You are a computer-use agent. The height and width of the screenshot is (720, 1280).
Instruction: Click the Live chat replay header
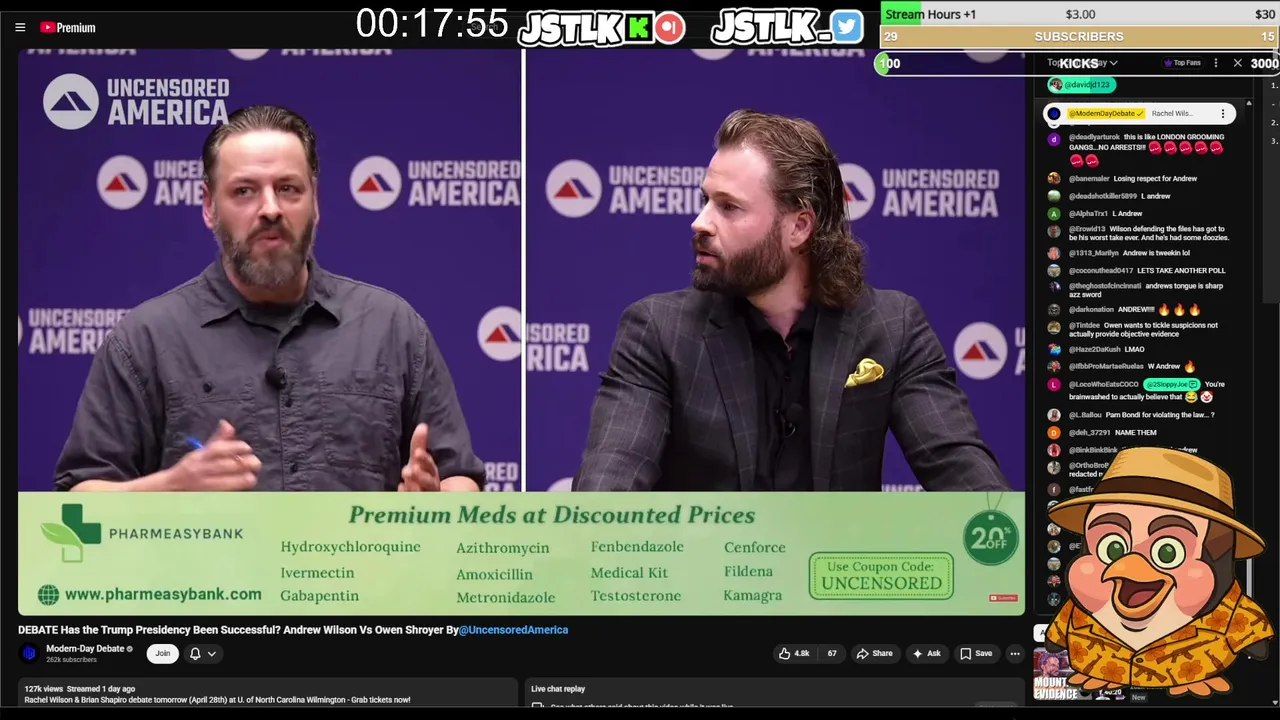(558, 689)
